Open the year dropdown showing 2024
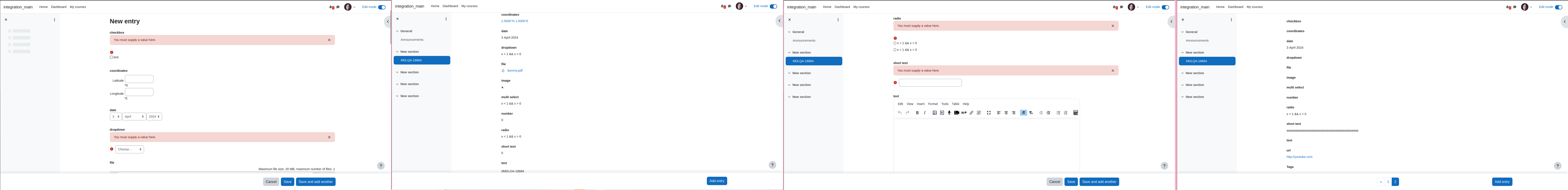This screenshot has height=190, width=1568. tap(154, 117)
